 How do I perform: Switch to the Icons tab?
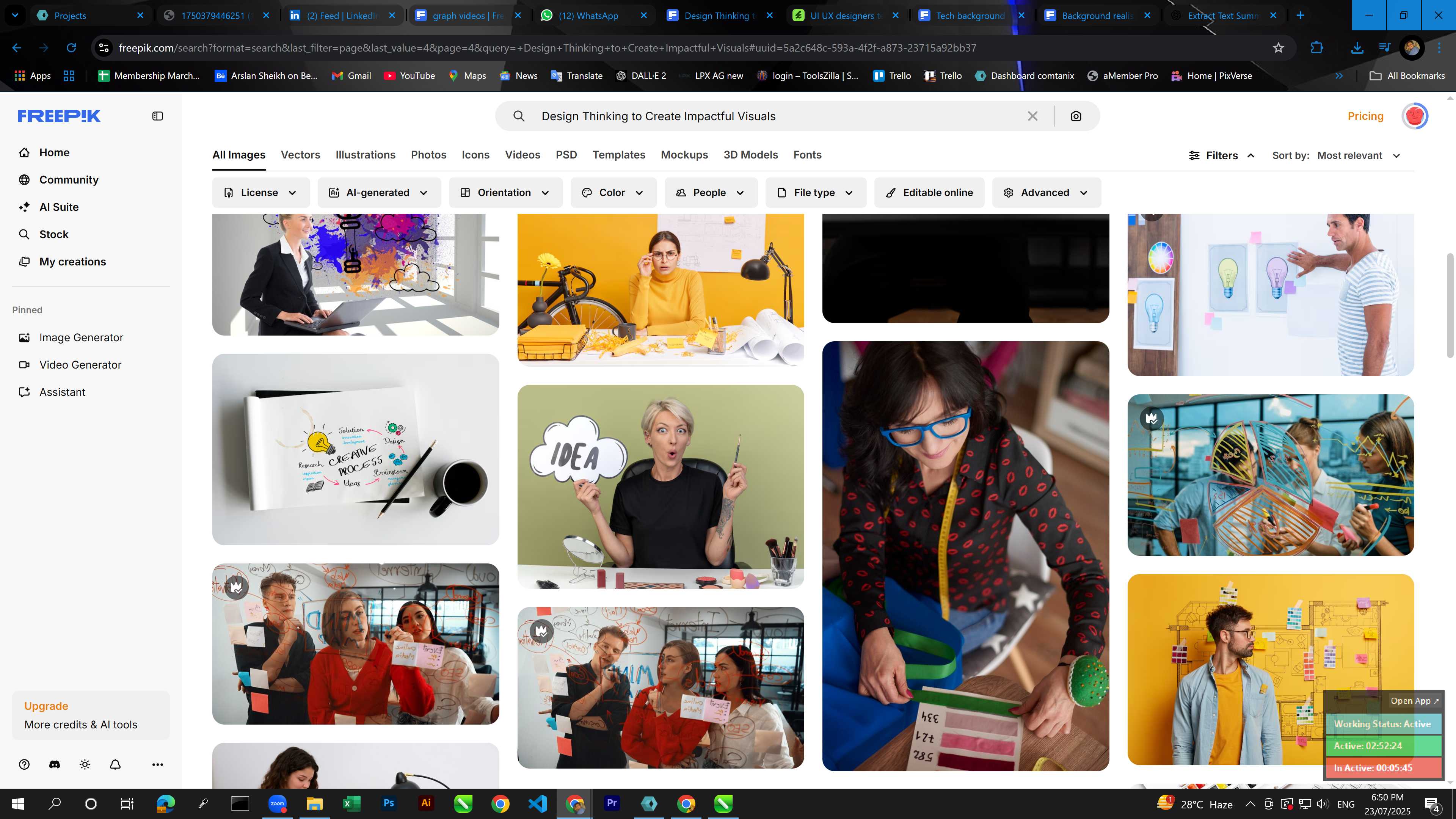point(475,155)
